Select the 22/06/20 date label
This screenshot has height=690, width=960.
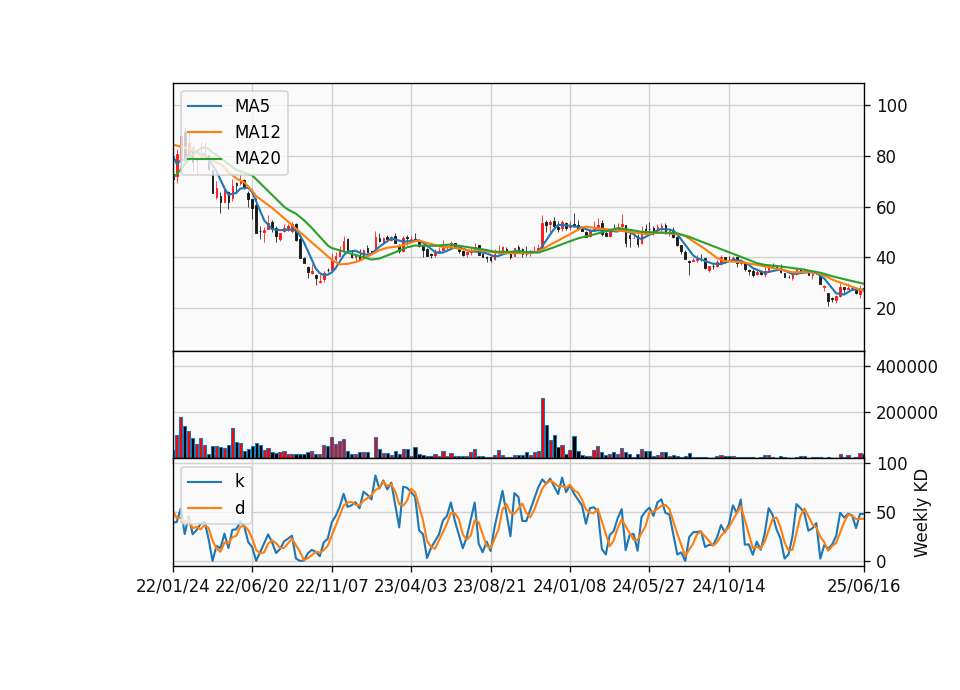[x=252, y=586]
